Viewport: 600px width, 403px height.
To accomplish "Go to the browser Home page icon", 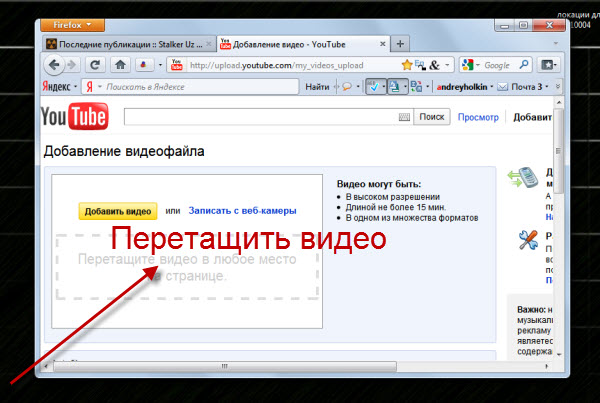I will tap(121, 65).
